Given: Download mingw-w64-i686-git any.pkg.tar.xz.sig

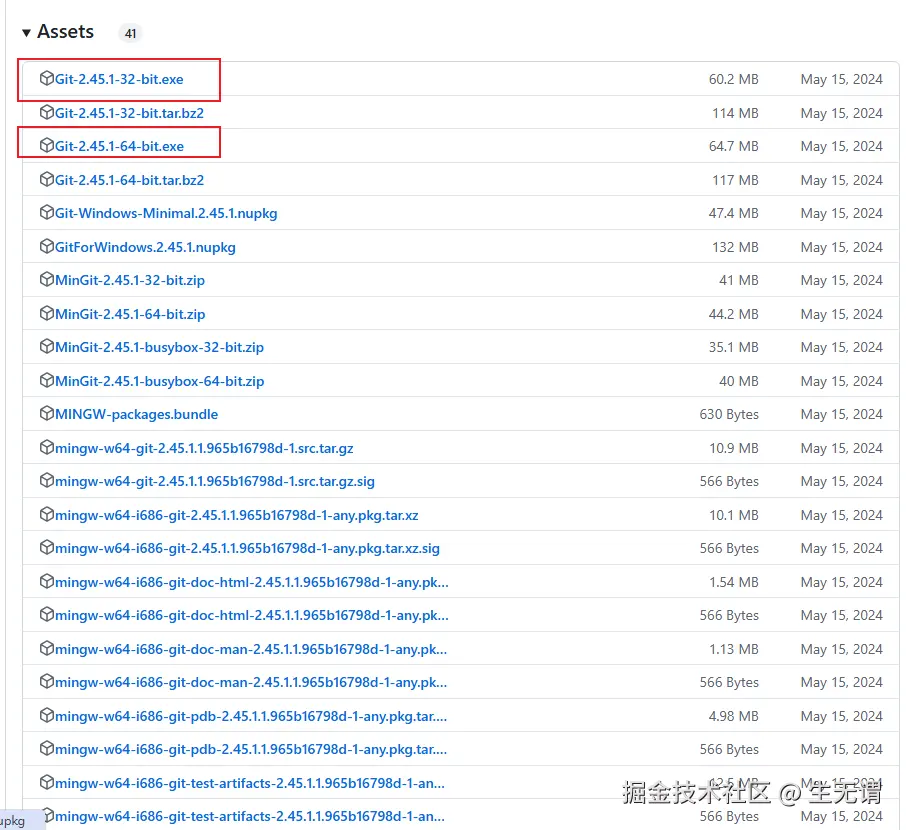Looking at the screenshot, I should click(247, 549).
